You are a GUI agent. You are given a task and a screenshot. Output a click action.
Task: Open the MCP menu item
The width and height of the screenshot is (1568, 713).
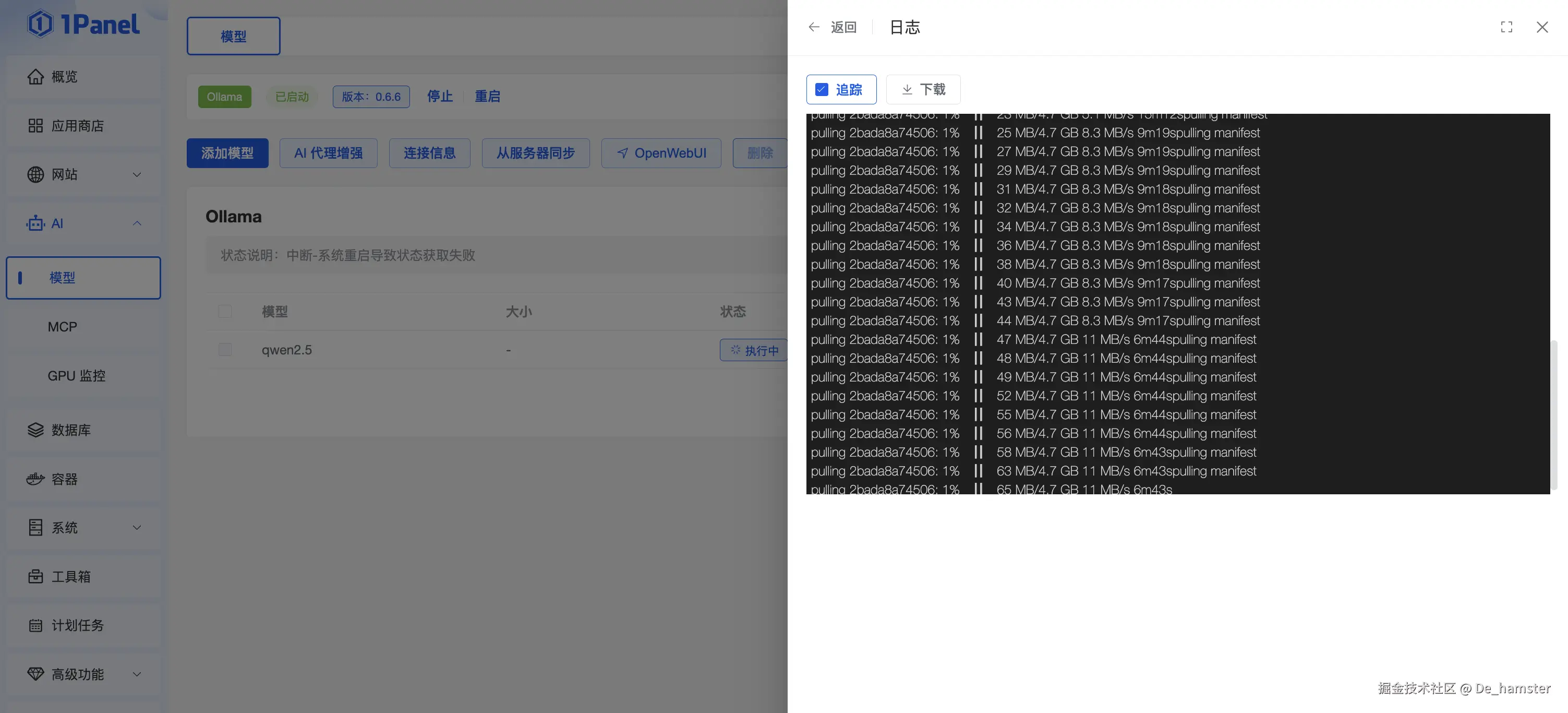[63, 327]
